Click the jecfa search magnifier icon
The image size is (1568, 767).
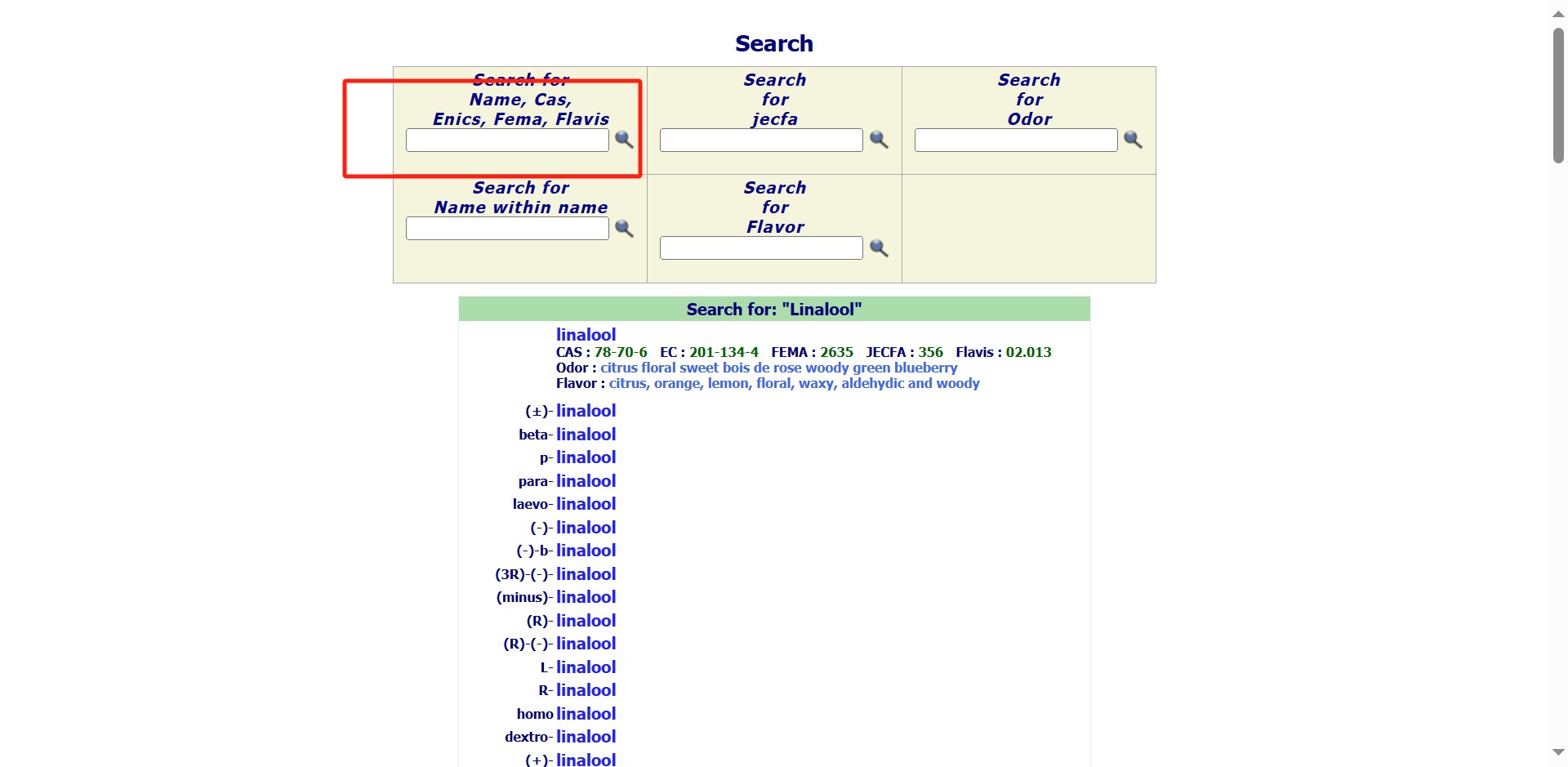point(879,140)
